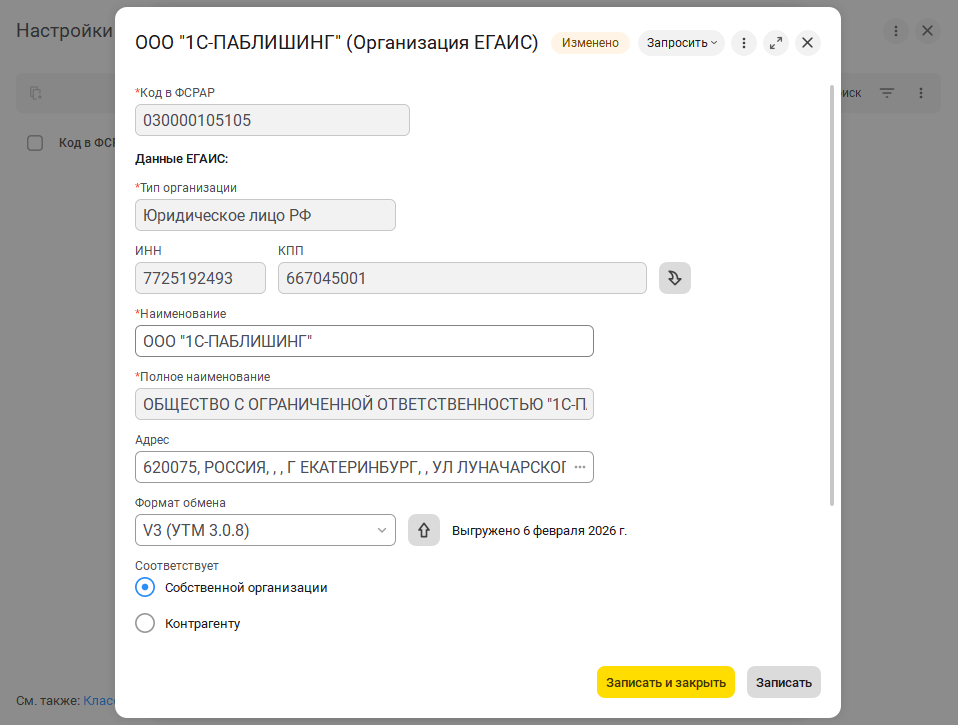The height and width of the screenshot is (725, 958).
Task: Select the Собственной организации radio option
Action: click(145, 587)
